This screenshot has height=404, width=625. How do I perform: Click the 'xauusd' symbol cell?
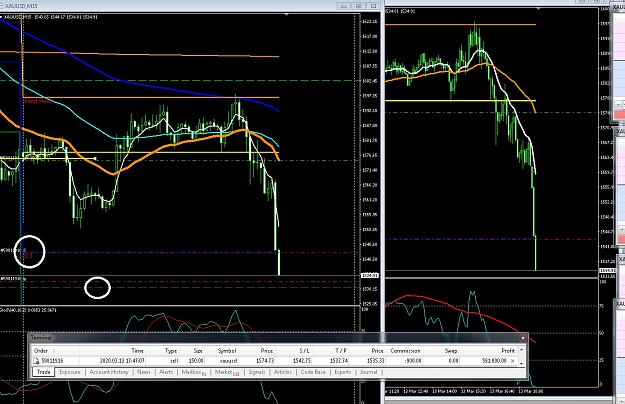[228, 361]
